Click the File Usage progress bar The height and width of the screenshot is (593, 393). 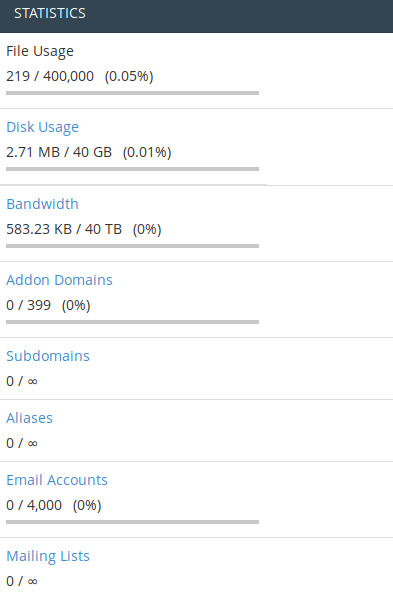coord(132,93)
